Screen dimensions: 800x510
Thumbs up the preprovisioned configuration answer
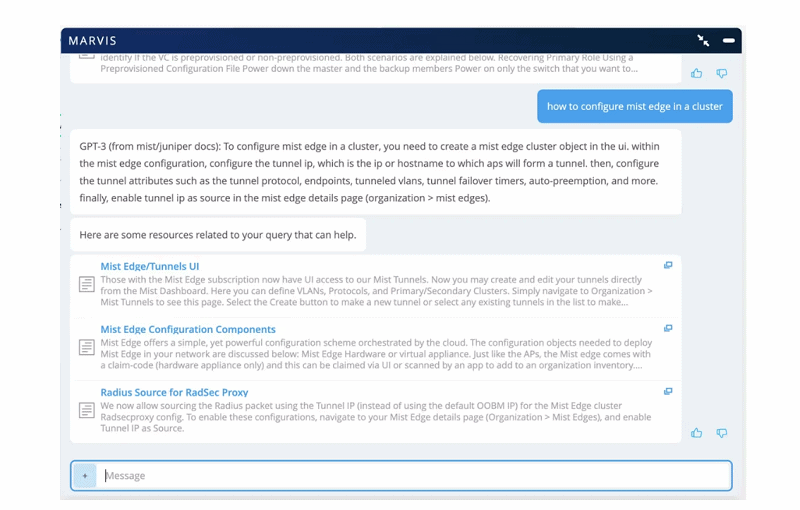point(696,73)
